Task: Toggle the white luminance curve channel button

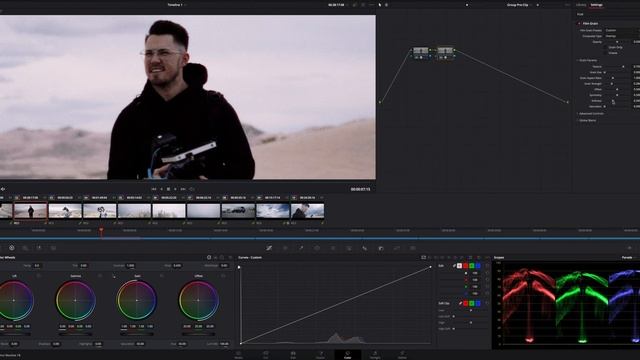Action: click(x=459, y=266)
